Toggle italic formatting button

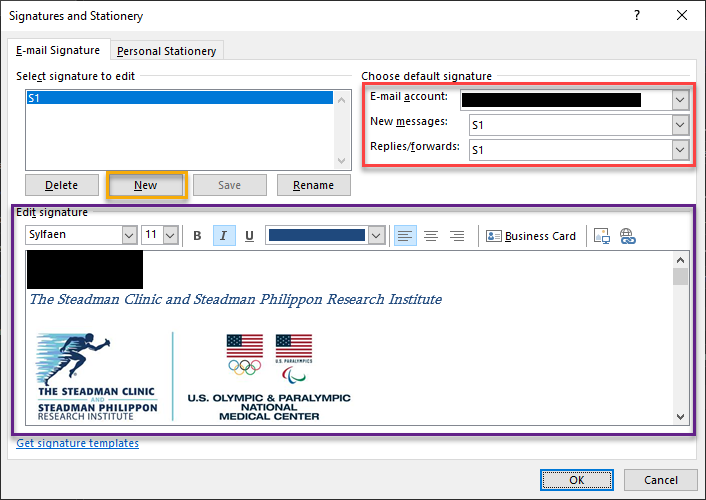coord(224,236)
